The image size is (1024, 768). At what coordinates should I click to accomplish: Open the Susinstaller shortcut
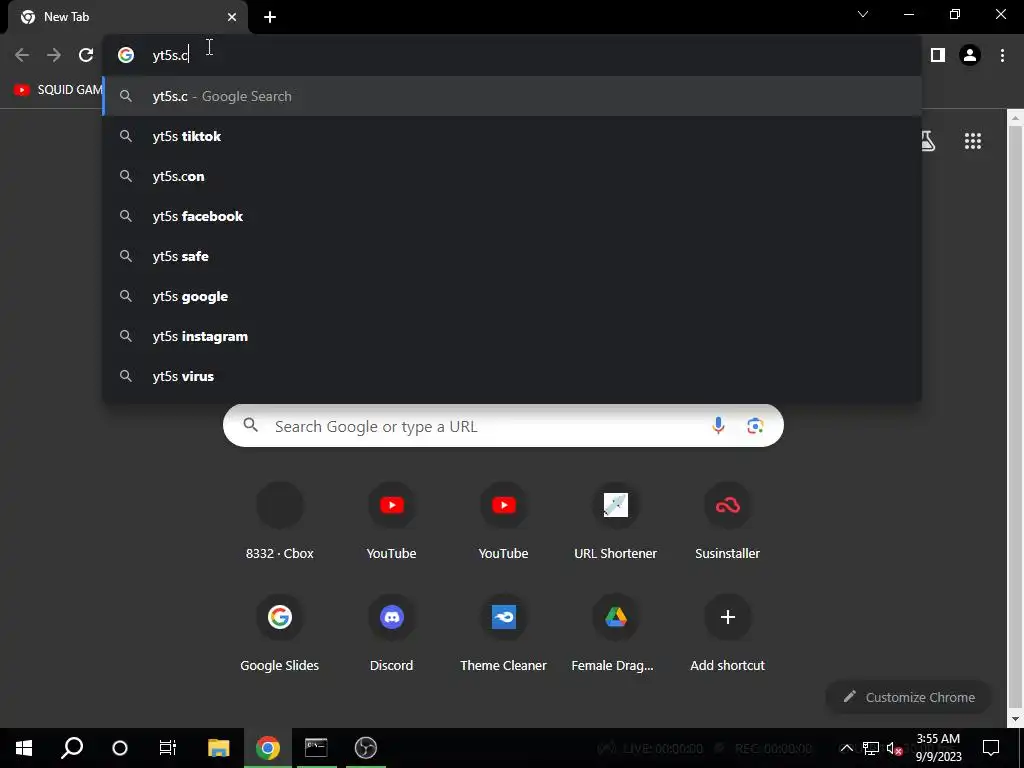click(x=728, y=522)
